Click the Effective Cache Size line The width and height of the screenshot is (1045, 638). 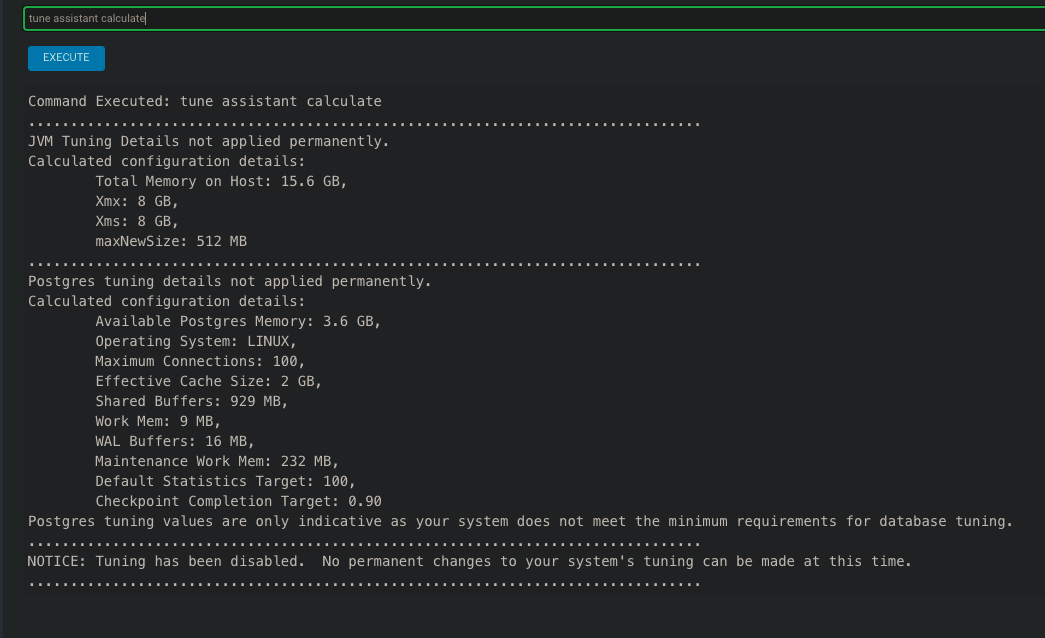click(x=208, y=381)
